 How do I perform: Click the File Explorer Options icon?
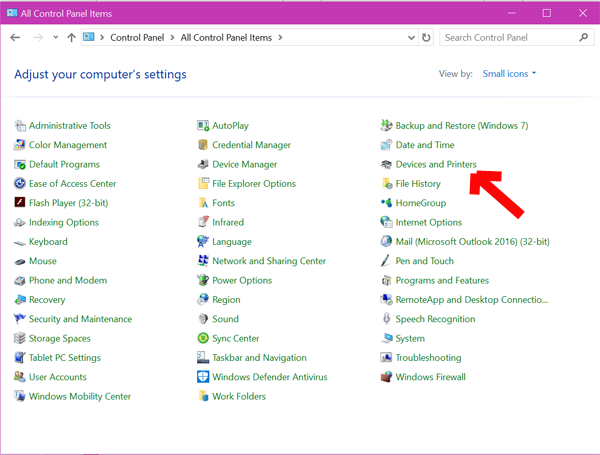point(203,184)
